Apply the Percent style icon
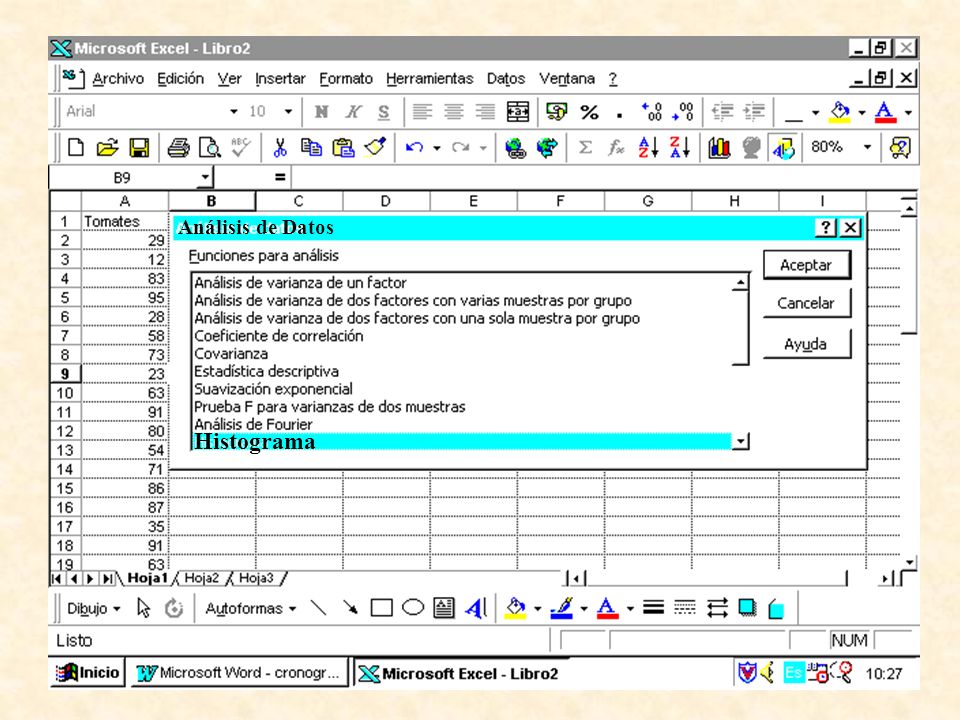 coord(590,112)
